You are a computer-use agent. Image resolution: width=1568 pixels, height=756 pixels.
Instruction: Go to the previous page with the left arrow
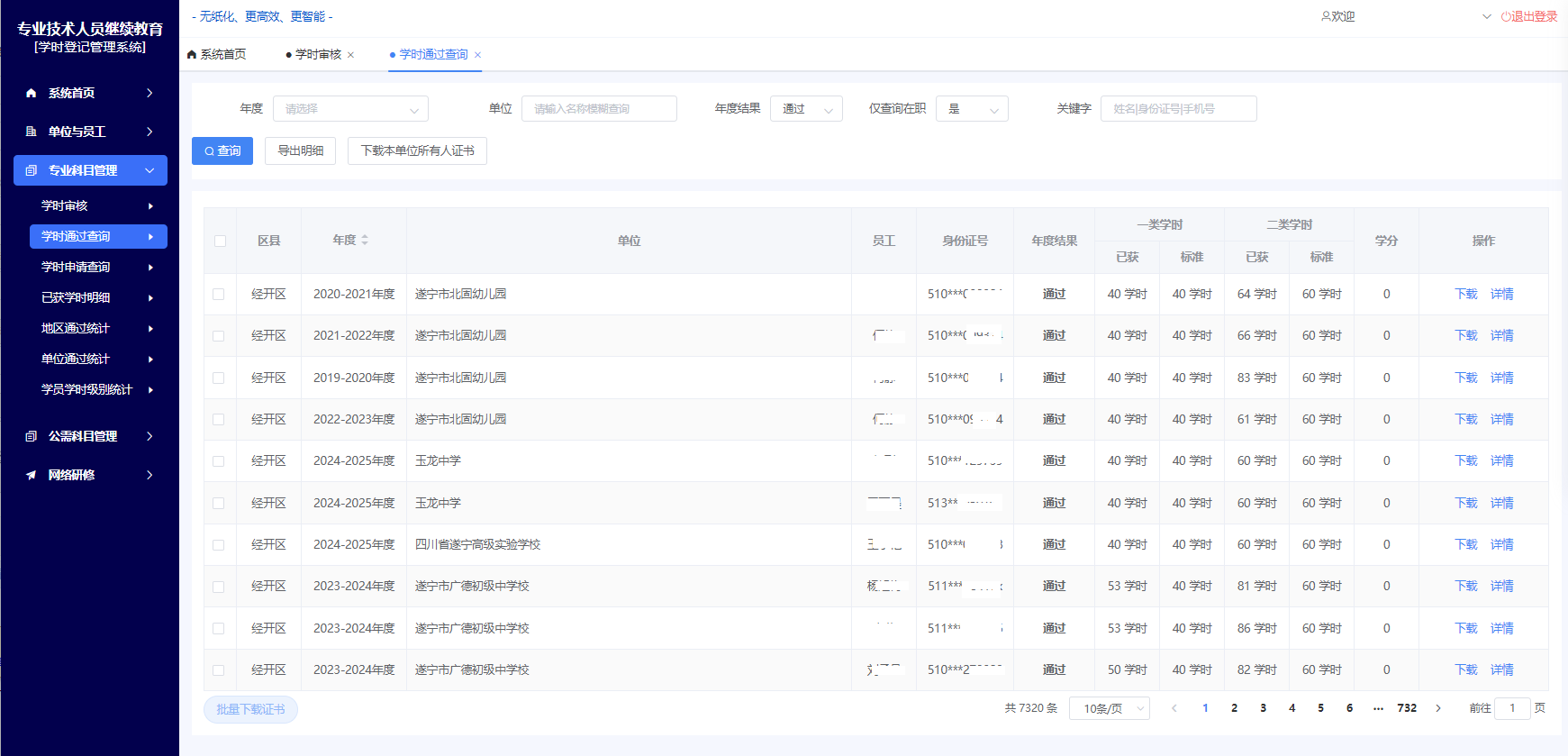point(1174,708)
